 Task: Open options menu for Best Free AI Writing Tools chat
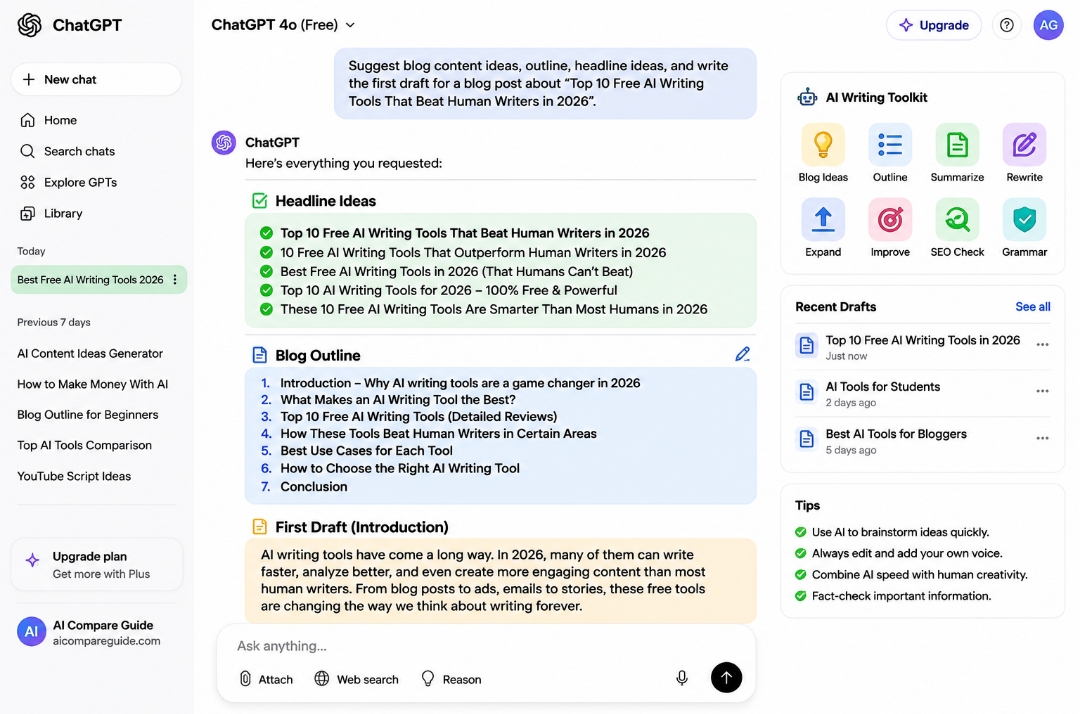[175, 280]
